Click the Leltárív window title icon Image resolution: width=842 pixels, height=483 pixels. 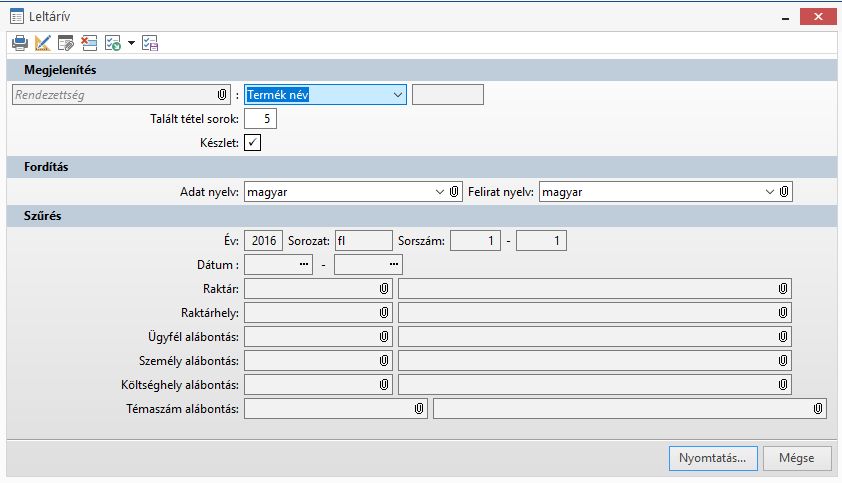pyautogui.click(x=17, y=17)
